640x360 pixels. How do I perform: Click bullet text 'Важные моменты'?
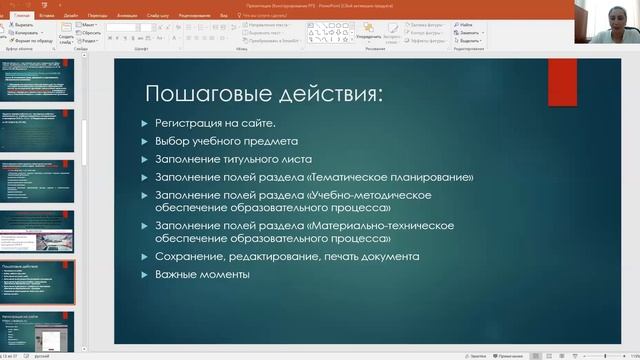[202, 274]
